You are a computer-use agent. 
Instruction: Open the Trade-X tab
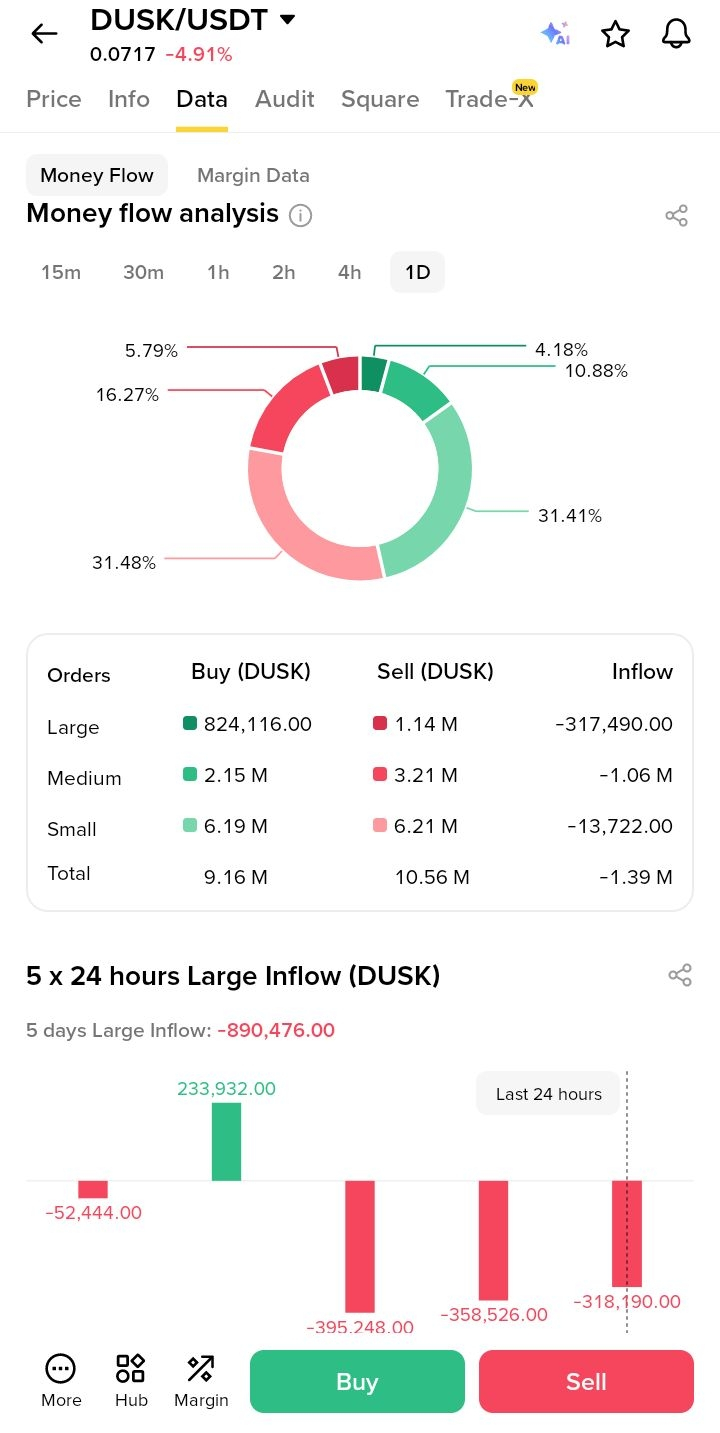[490, 99]
